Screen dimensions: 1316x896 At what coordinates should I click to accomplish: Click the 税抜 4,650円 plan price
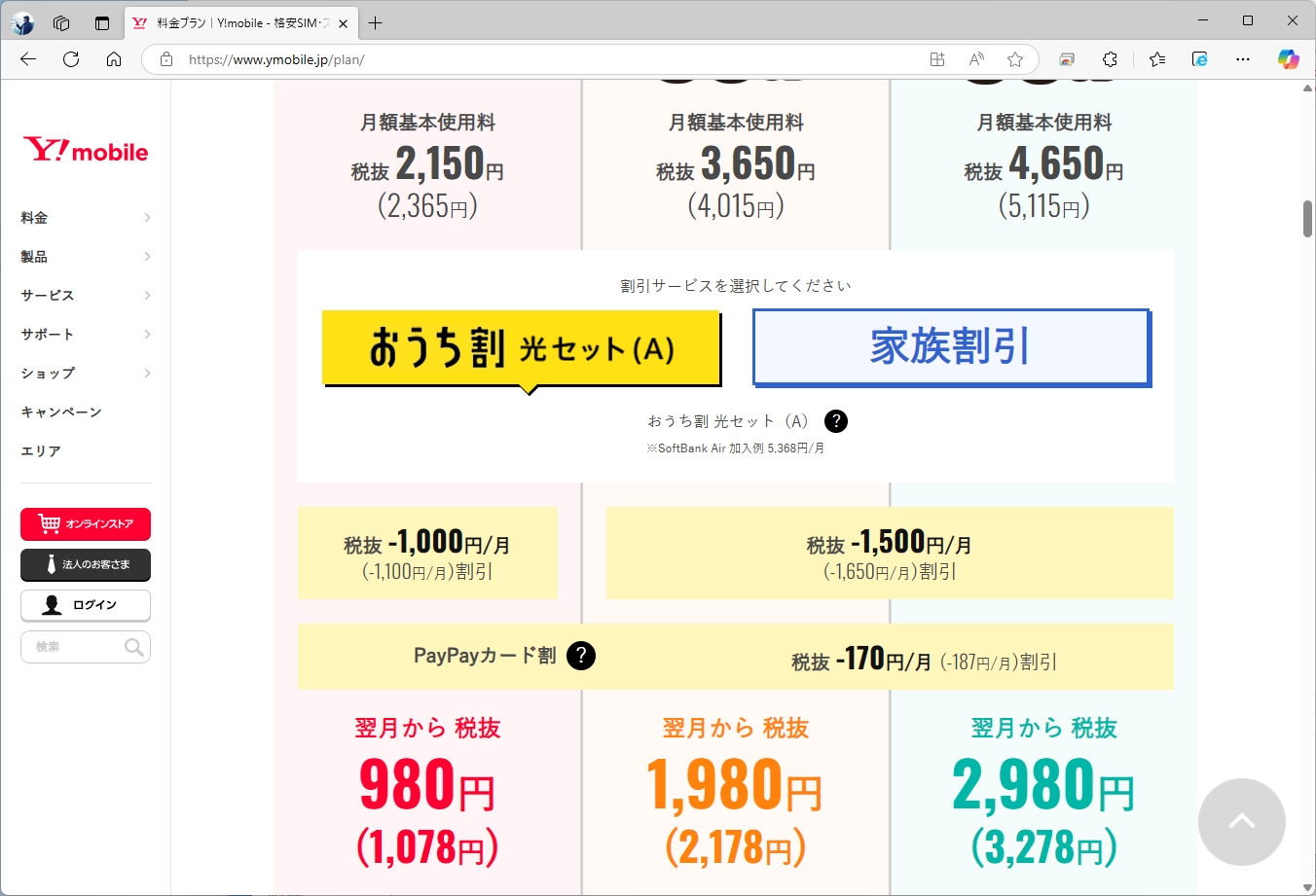1043,164
